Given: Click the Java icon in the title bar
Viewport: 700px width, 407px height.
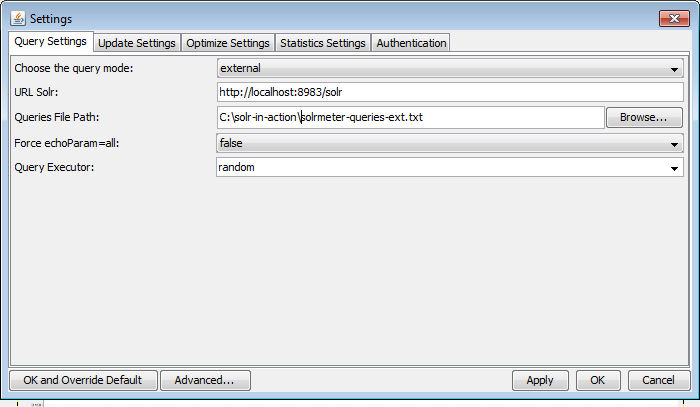Looking at the screenshot, I should [17, 18].
